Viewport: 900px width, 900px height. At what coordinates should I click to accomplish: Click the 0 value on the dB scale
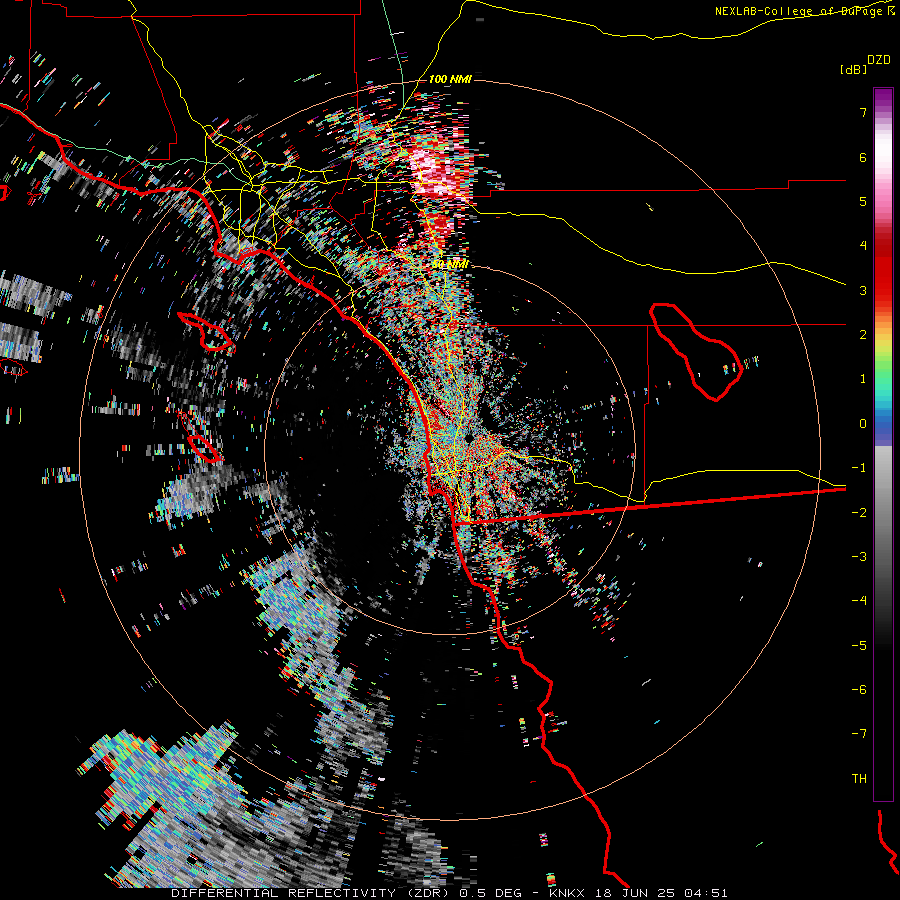tap(863, 424)
